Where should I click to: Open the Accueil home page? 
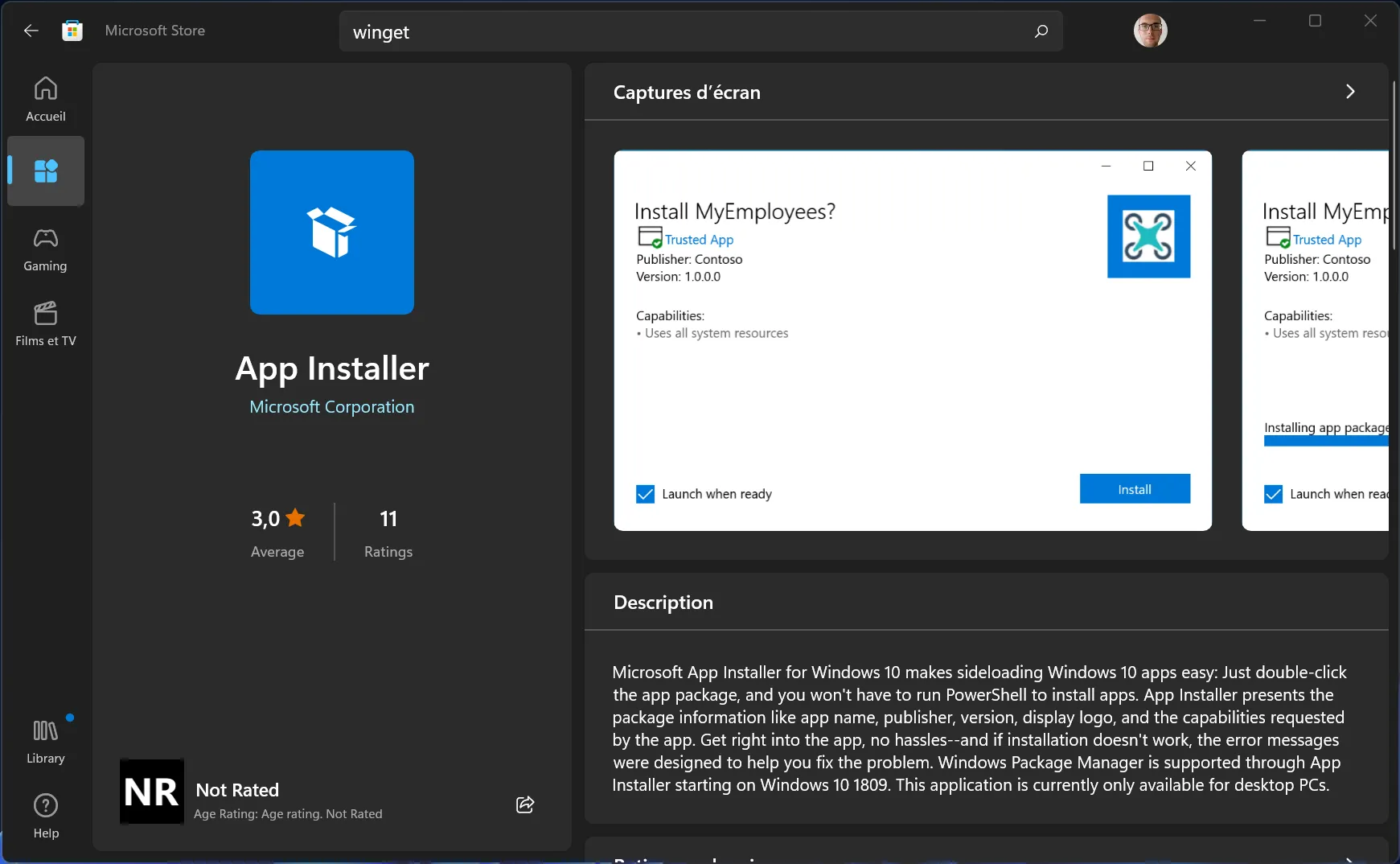pyautogui.click(x=46, y=99)
